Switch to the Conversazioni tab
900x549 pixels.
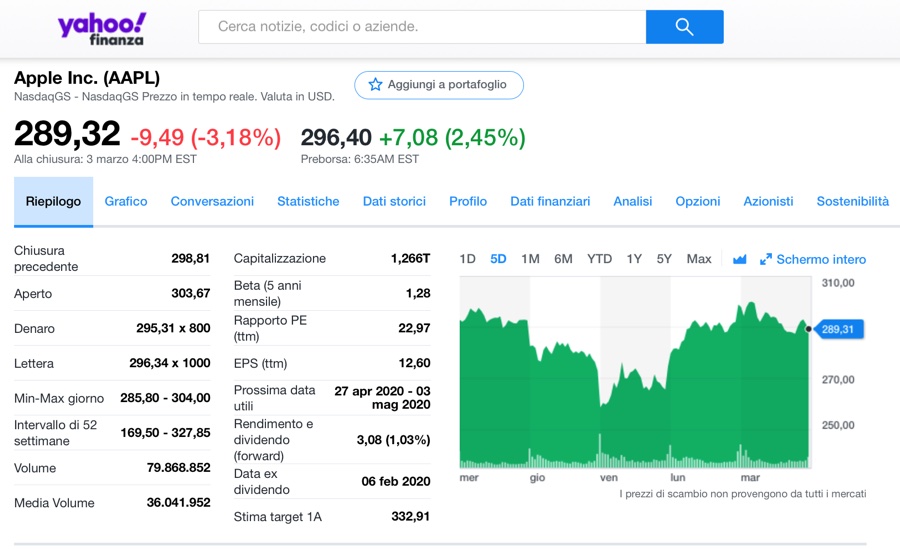coord(212,201)
